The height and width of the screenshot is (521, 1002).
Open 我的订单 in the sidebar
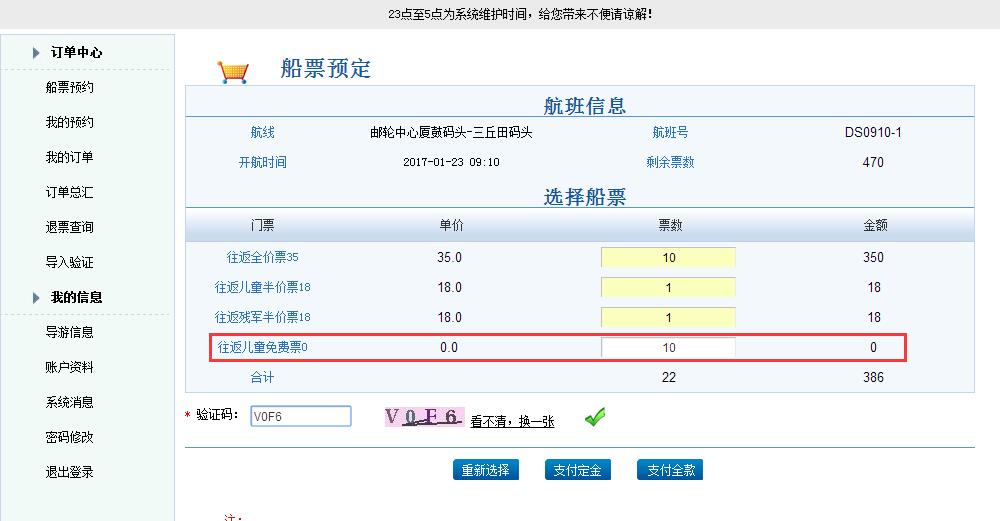[x=70, y=157]
